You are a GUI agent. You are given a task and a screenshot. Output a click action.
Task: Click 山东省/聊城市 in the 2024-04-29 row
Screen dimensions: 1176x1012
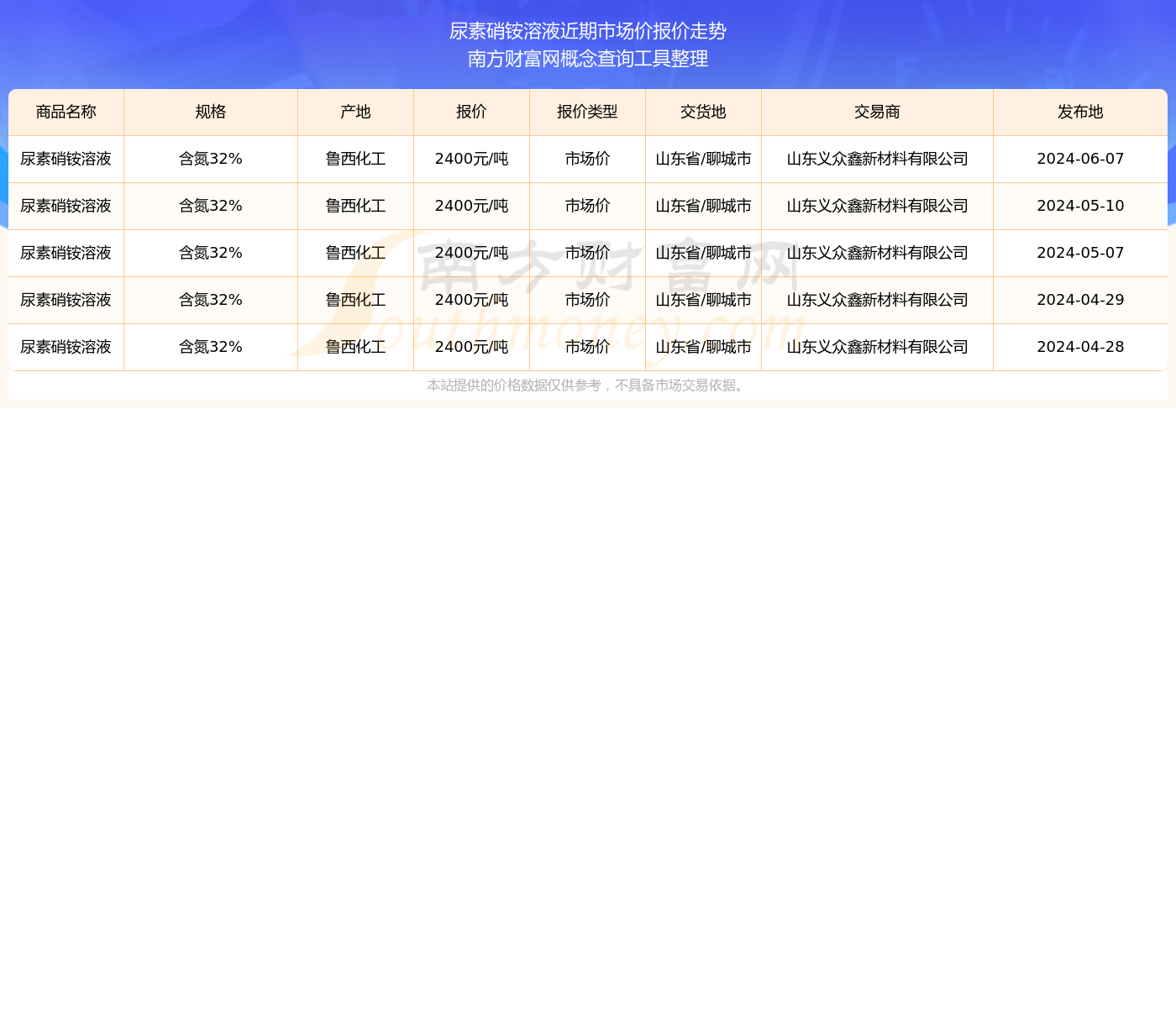pyautogui.click(x=703, y=300)
